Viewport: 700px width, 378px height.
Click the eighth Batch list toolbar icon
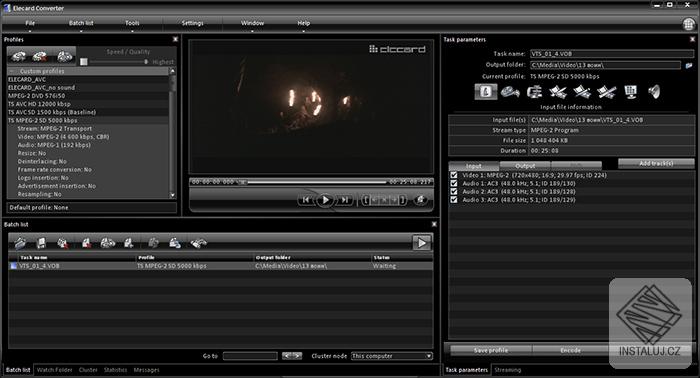[x=175, y=243]
